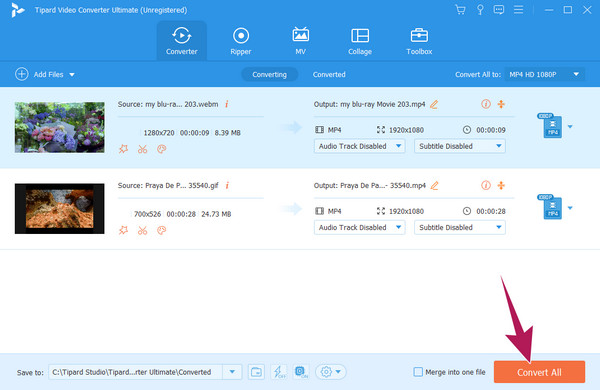The image size is (600, 390).
Task: Expand the Save to path dropdown
Action: (232, 372)
